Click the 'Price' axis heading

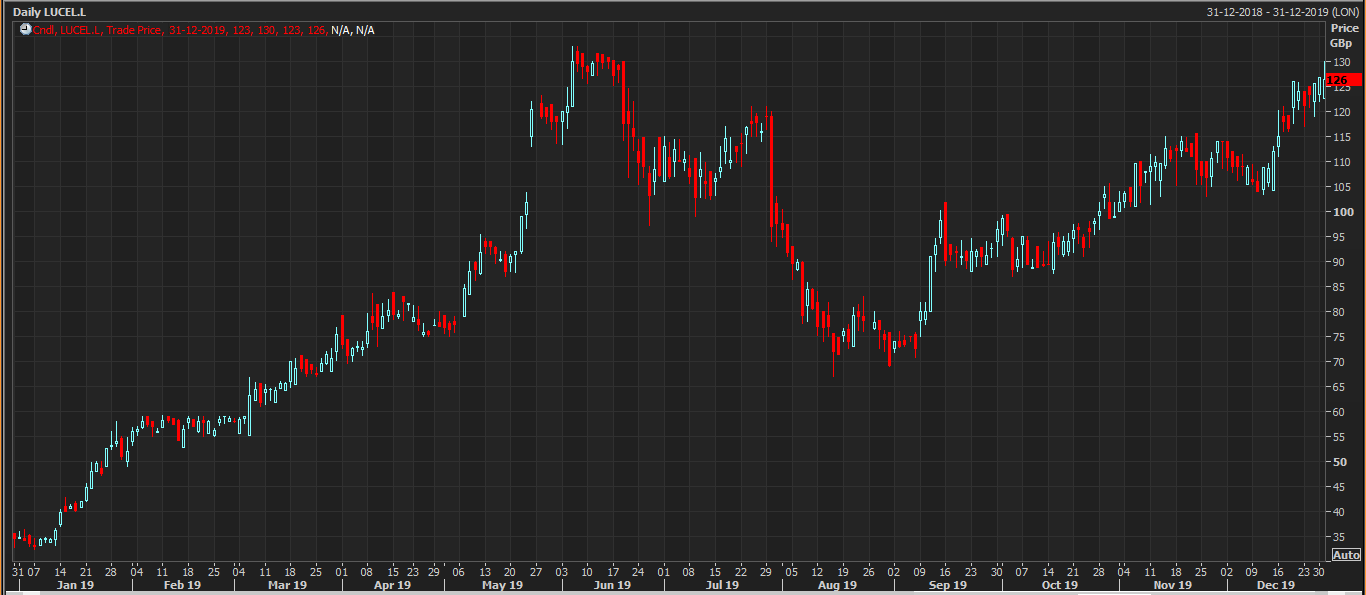point(1344,29)
